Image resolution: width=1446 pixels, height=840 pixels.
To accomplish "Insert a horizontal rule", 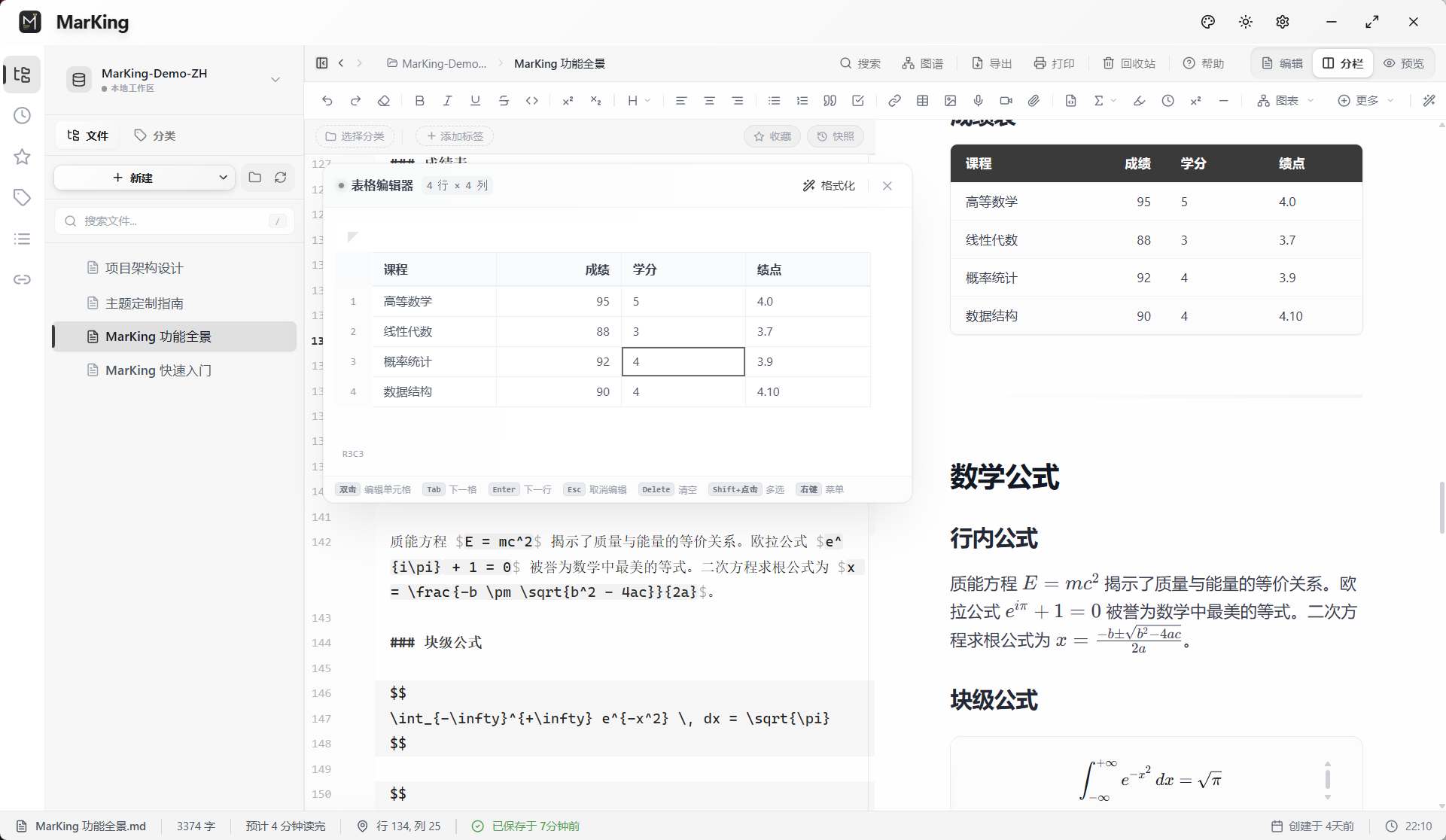I will click(x=1224, y=101).
